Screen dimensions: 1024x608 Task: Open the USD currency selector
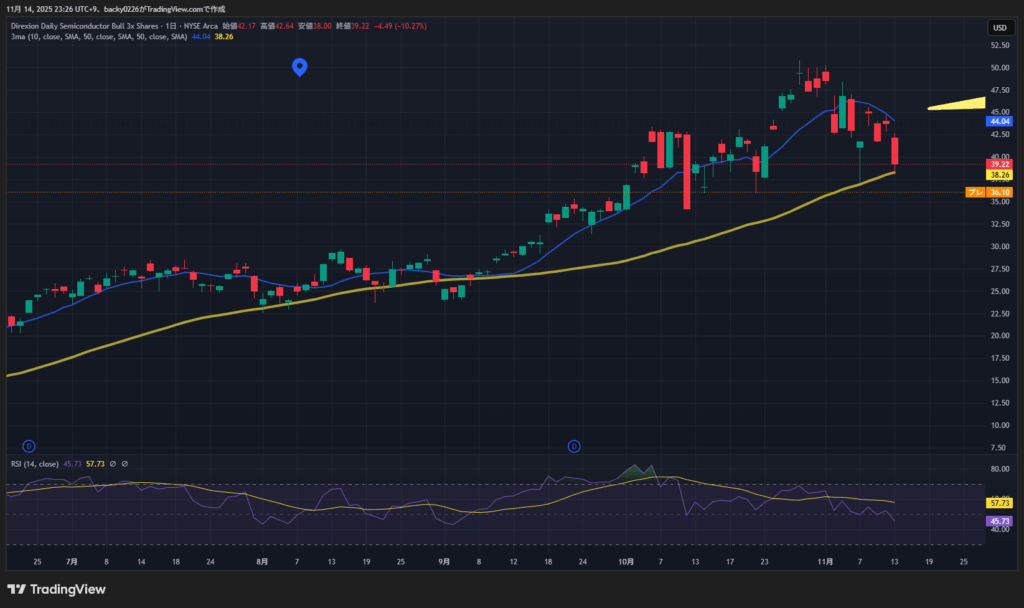[x=998, y=27]
